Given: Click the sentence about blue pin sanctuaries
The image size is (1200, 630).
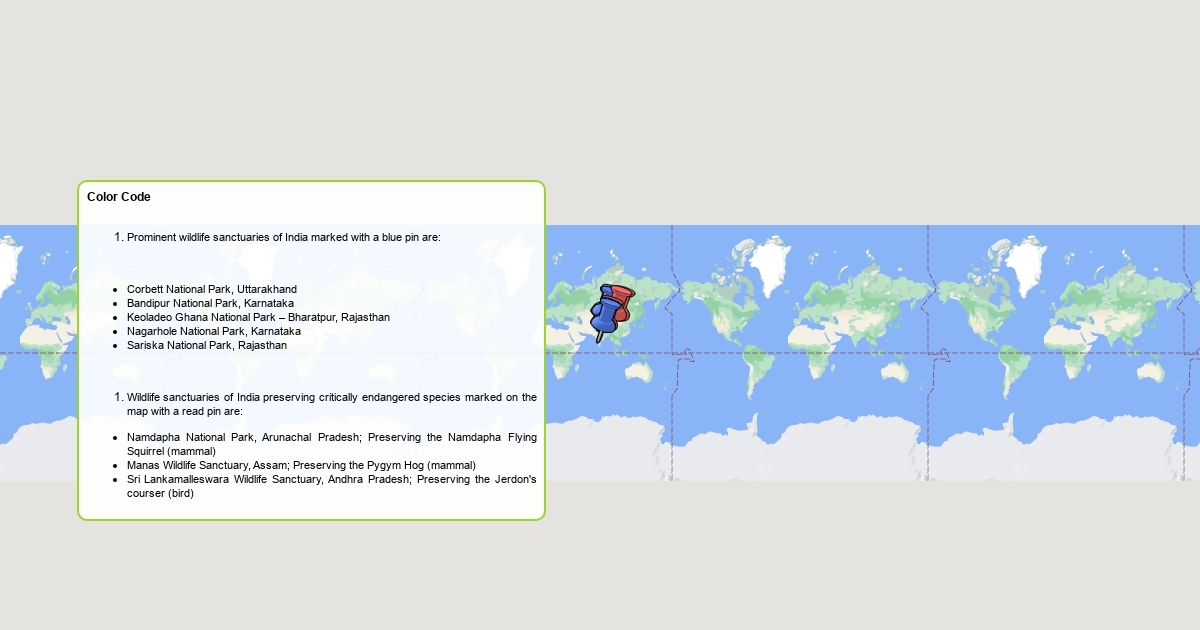Looking at the screenshot, I should coord(283,237).
